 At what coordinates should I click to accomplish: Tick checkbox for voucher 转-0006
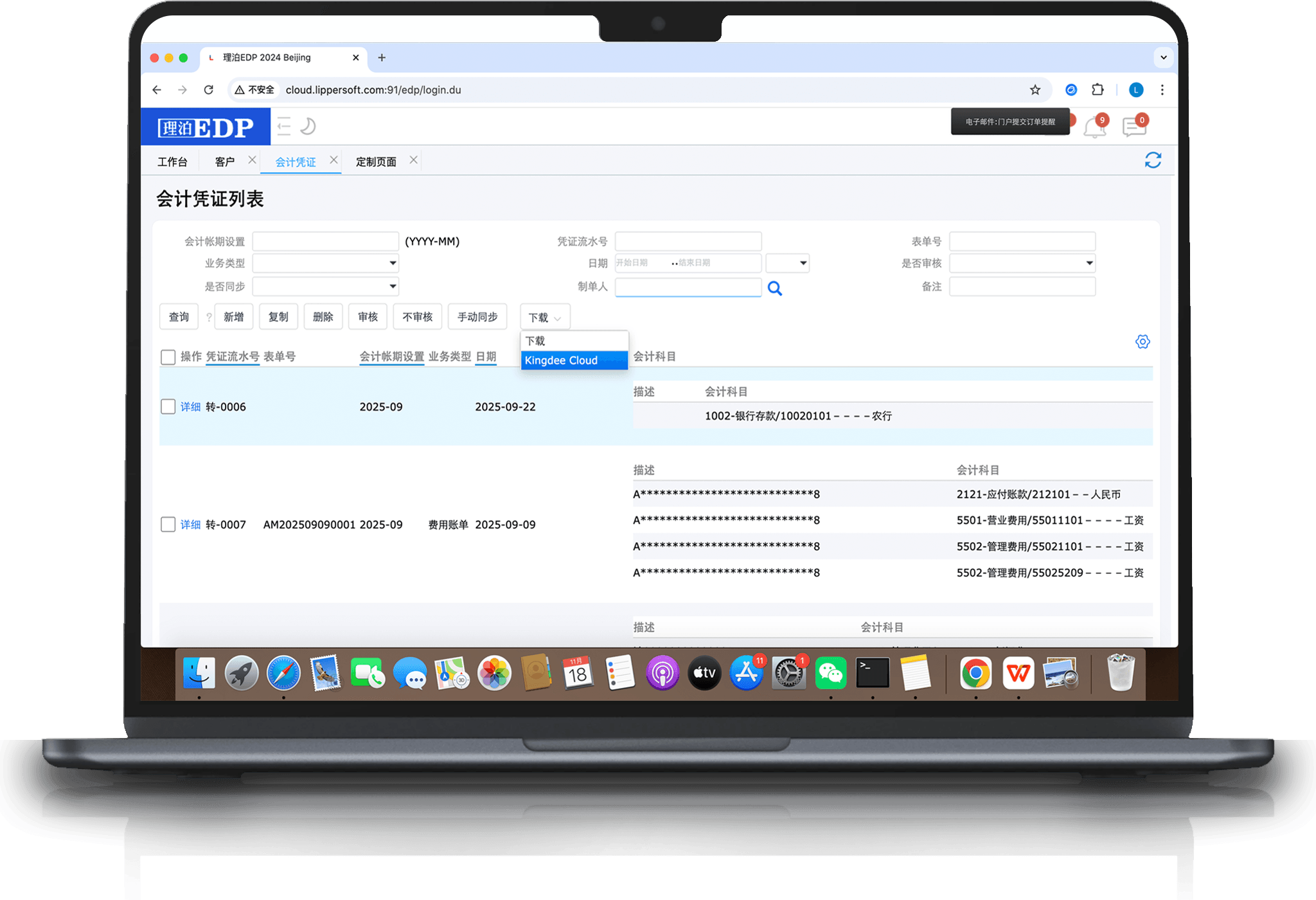(168, 407)
